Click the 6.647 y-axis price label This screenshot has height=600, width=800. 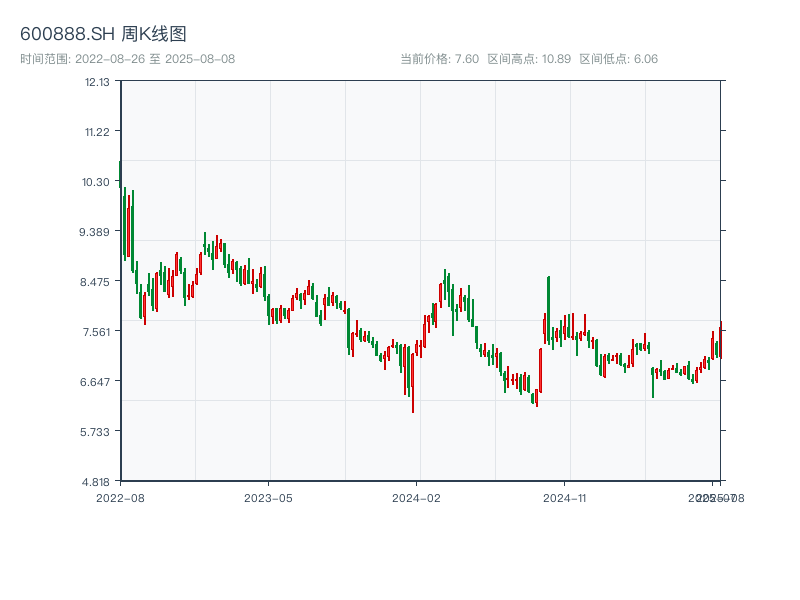96,382
